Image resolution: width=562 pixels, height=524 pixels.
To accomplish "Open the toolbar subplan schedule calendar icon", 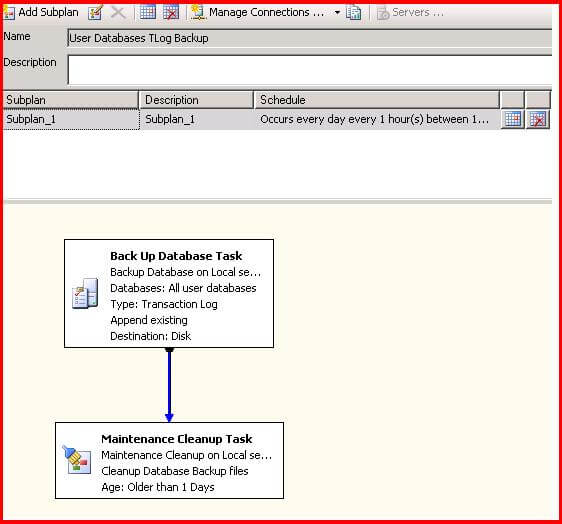I will tap(147, 12).
